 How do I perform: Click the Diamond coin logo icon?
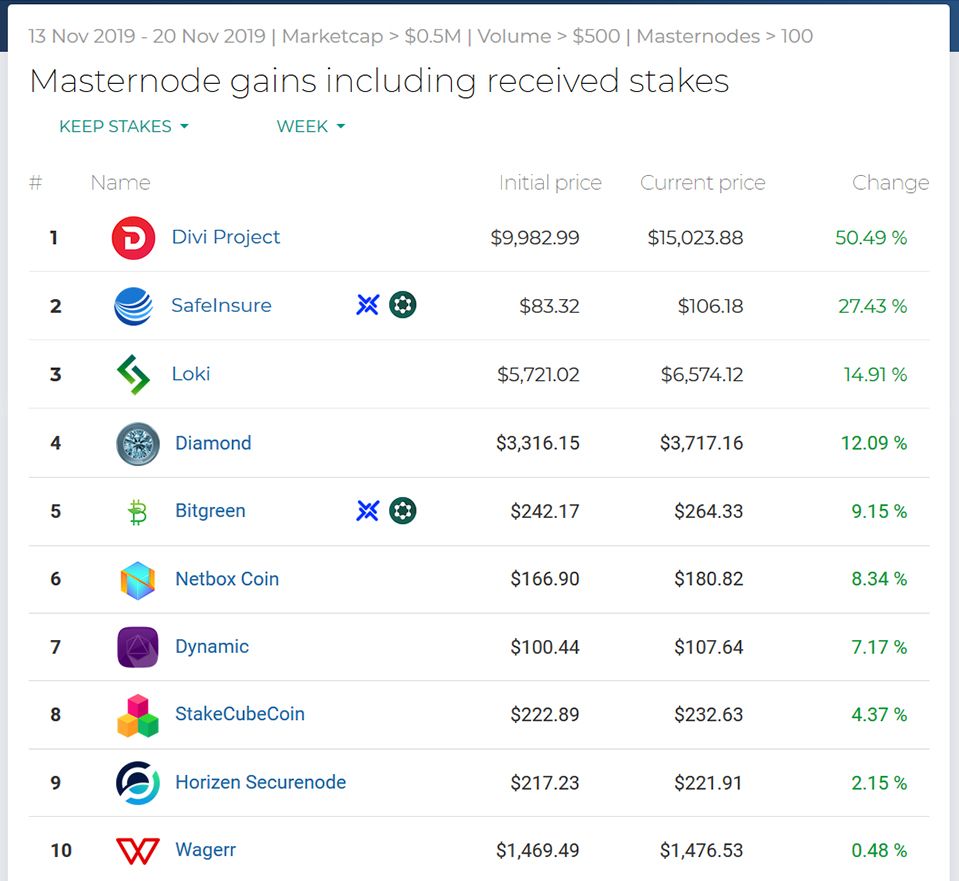click(x=137, y=444)
